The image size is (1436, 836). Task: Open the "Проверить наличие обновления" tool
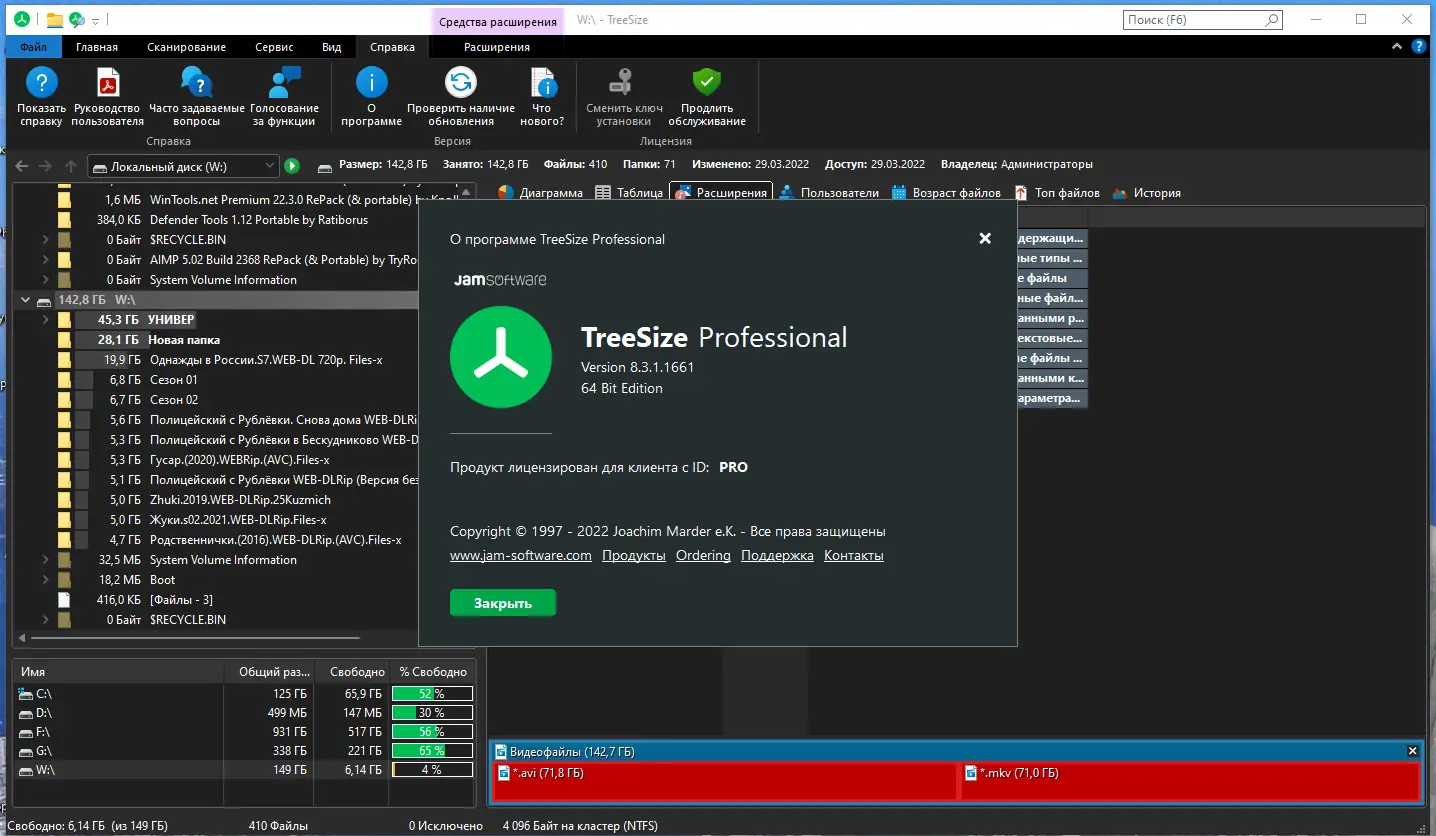click(x=460, y=95)
